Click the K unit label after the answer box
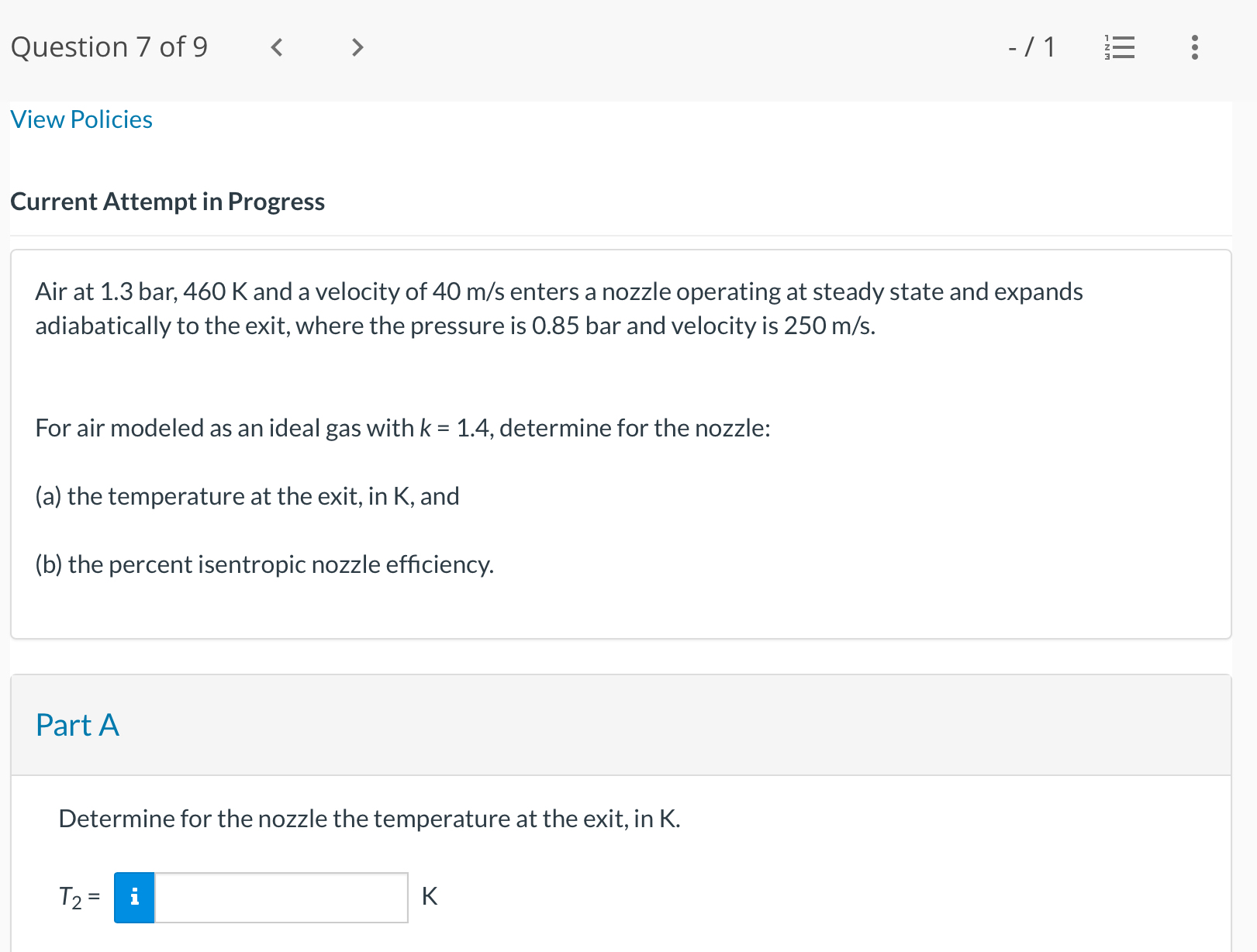The image size is (1257, 952). point(430,897)
